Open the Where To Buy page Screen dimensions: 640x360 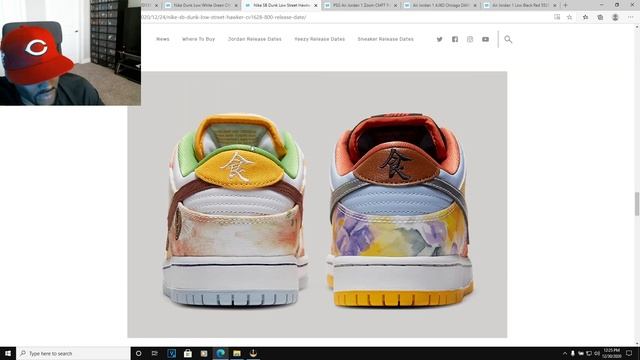tap(198, 39)
